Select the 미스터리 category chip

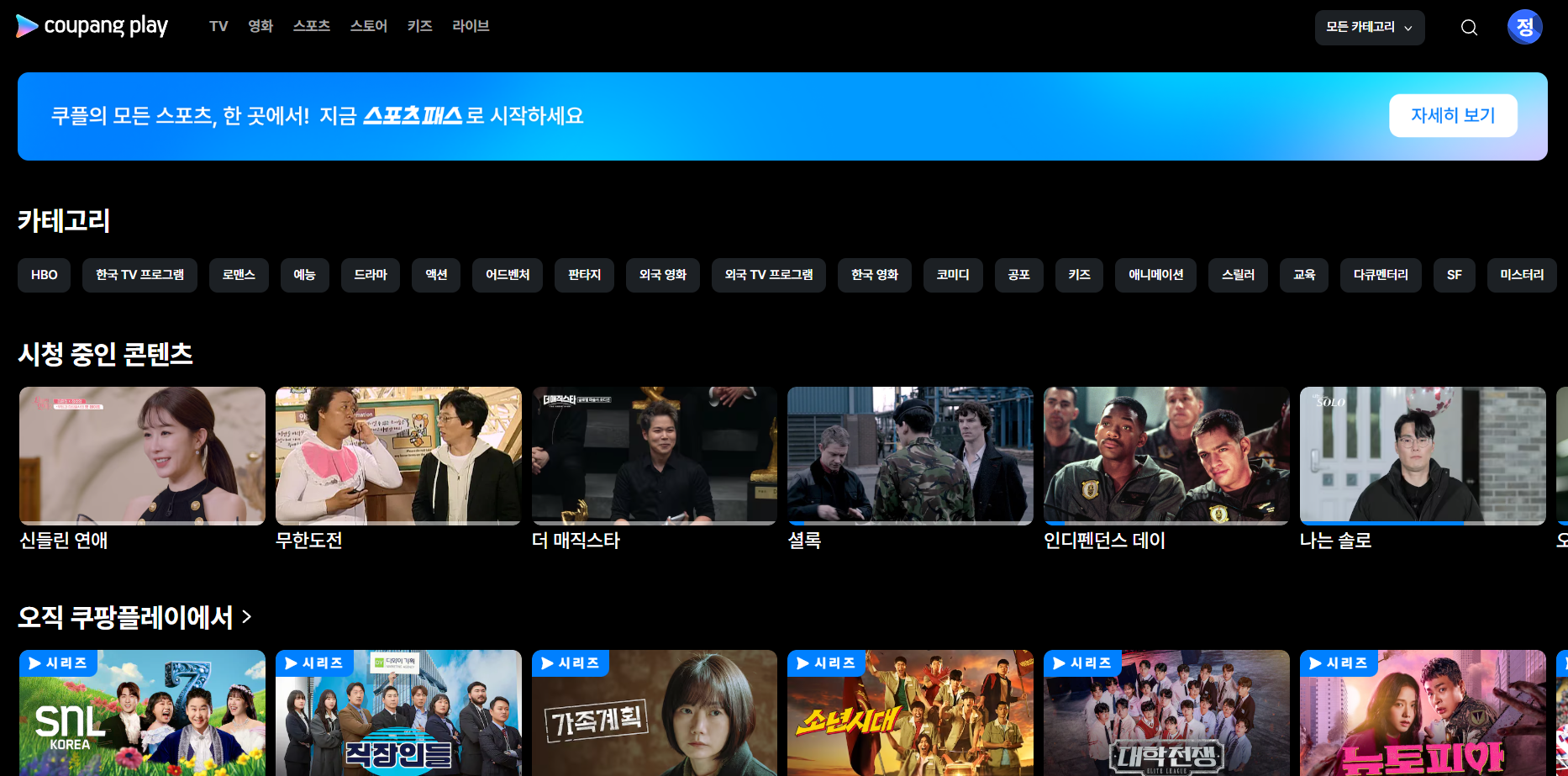(x=1522, y=275)
